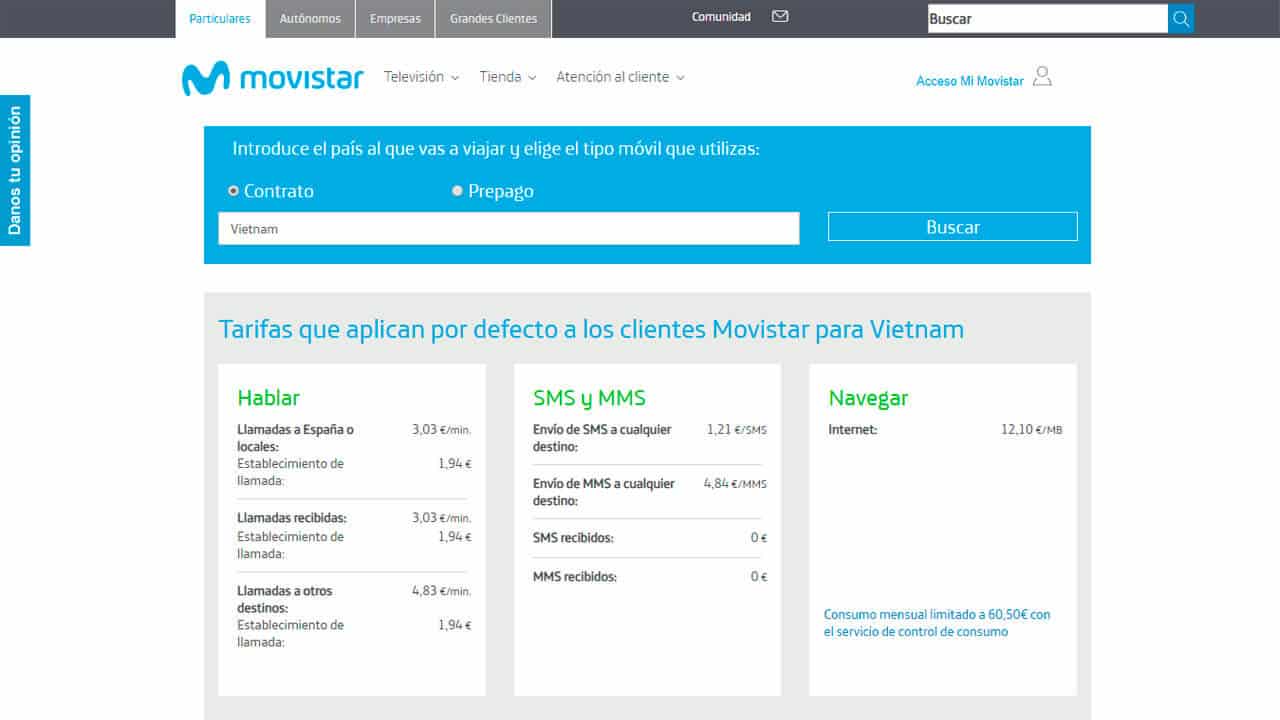Click the Internet label in Navegar
This screenshot has width=1280, height=720.
pos(852,430)
